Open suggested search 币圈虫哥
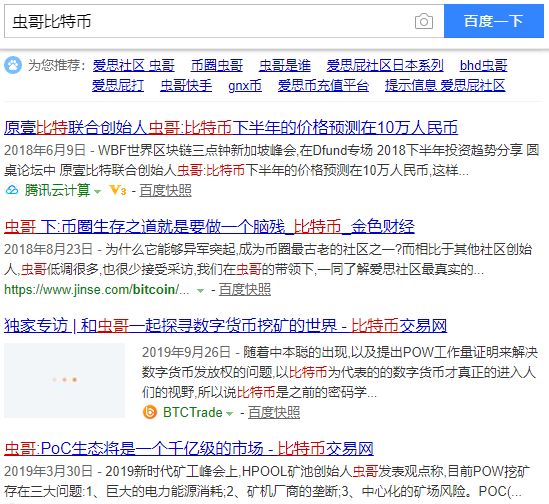Image resolution: width=549 pixels, height=504 pixels. tap(217, 65)
